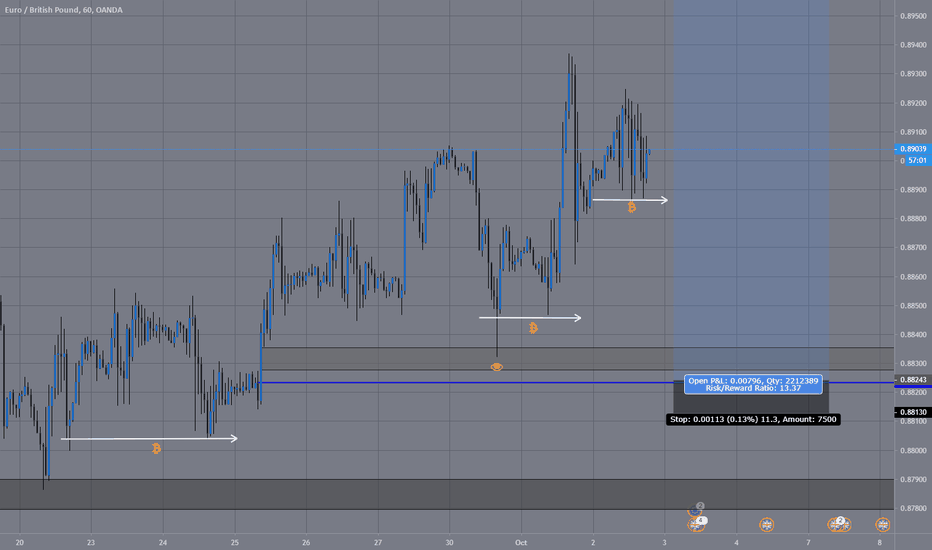Click the current price label 0.89039
The image size is (932, 550).
pos(913,149)
